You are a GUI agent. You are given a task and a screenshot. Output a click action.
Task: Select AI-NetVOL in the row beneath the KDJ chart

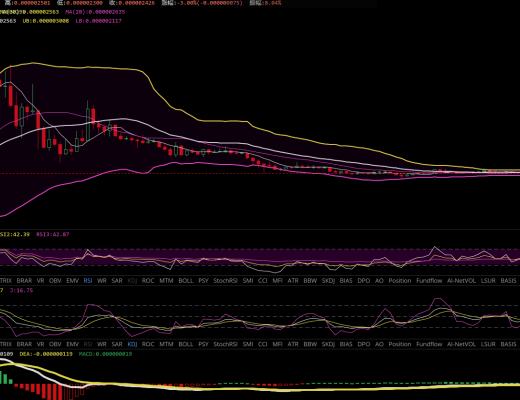pos(461,344)
